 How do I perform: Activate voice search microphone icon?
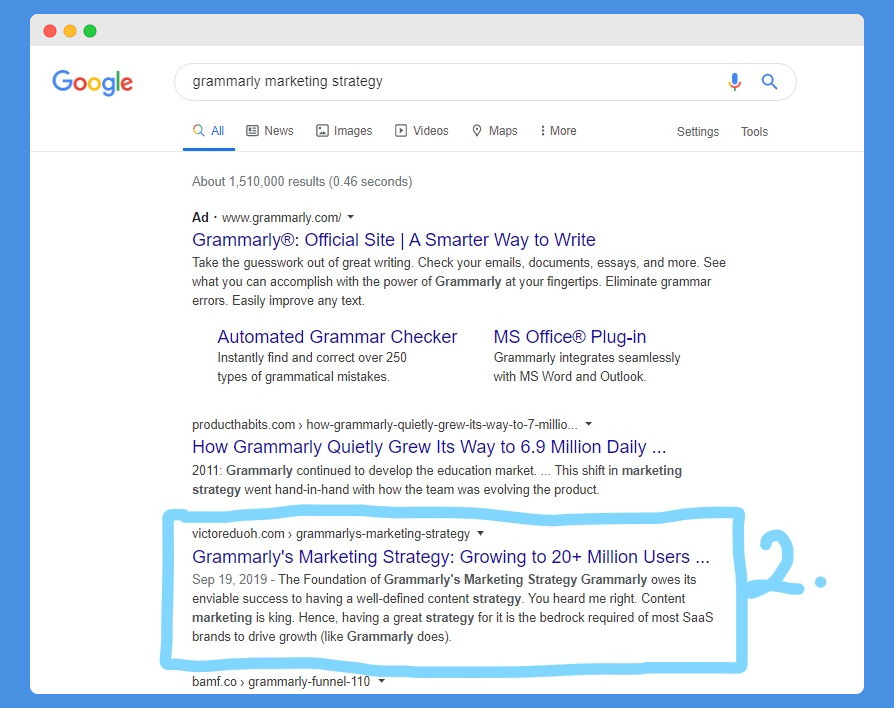(x=734, y=82)
